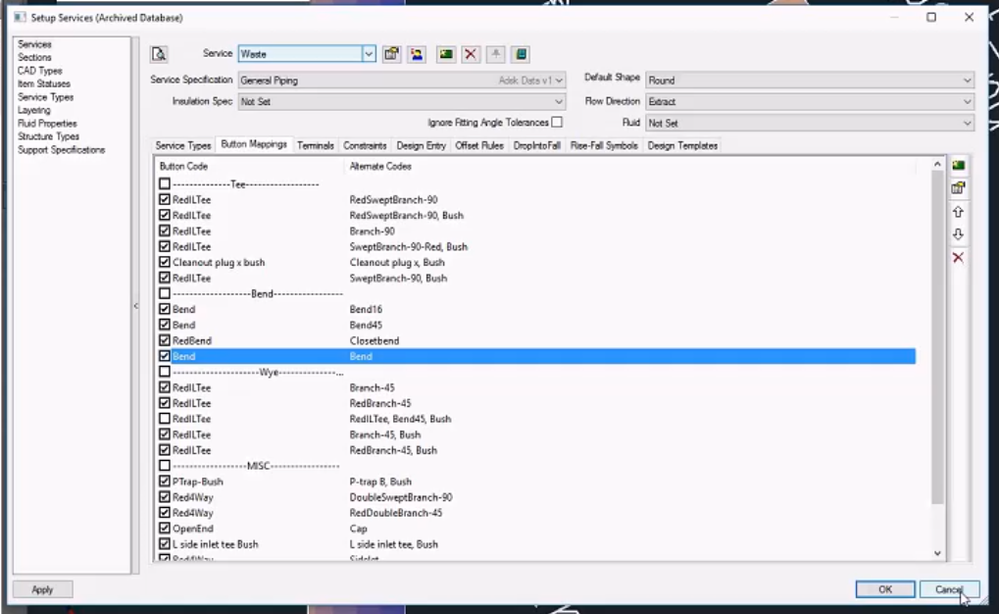The width and height of the screenshot is (999, 614).
Task: Click the greyed pin icon in service toolbar
Action: (x=496, y=54)
